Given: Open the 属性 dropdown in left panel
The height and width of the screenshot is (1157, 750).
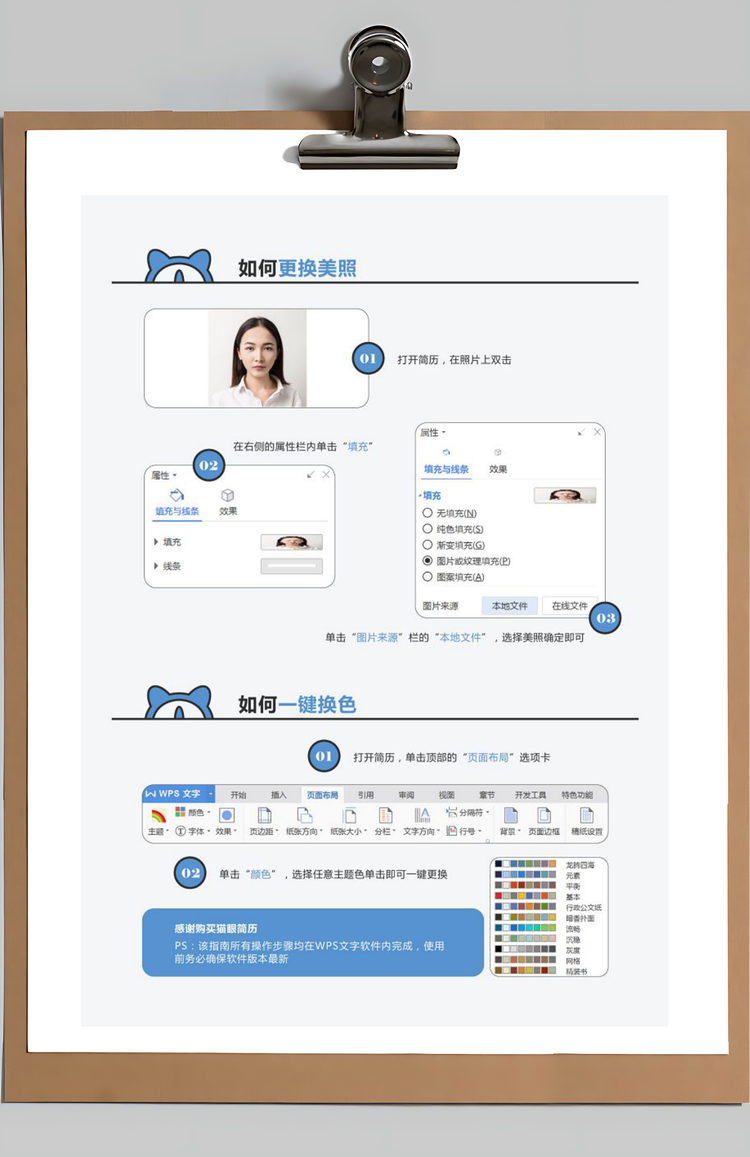Looking at the screenshot, I should point(164,475).
